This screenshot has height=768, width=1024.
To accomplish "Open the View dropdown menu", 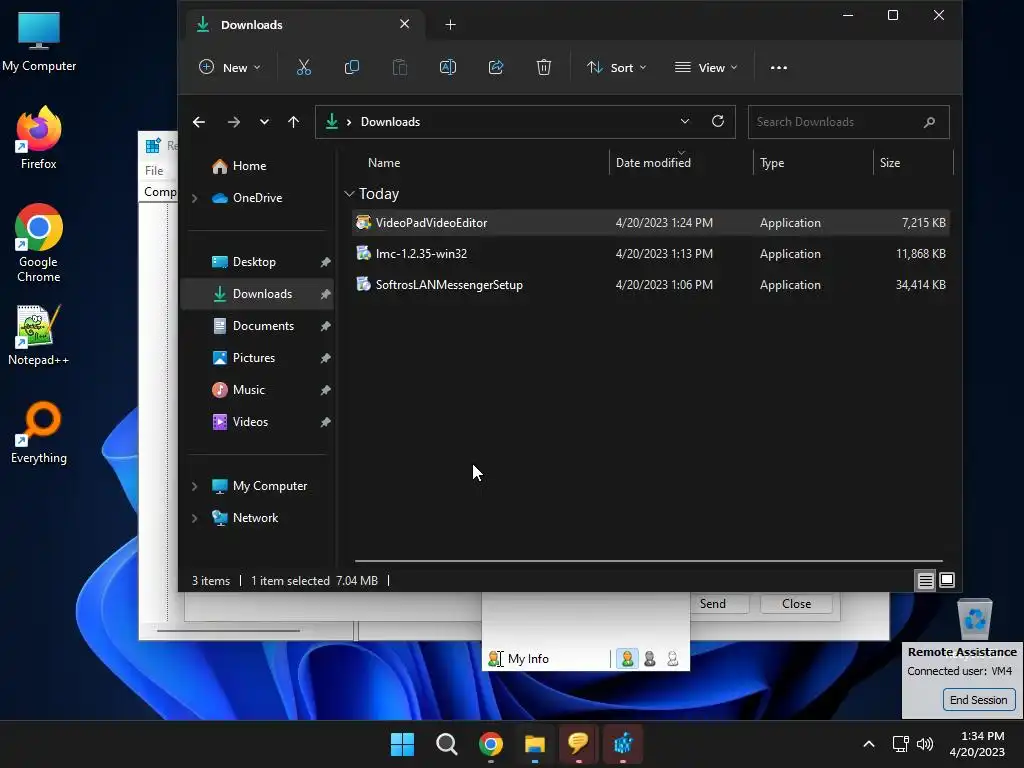I will pos(706,67).
